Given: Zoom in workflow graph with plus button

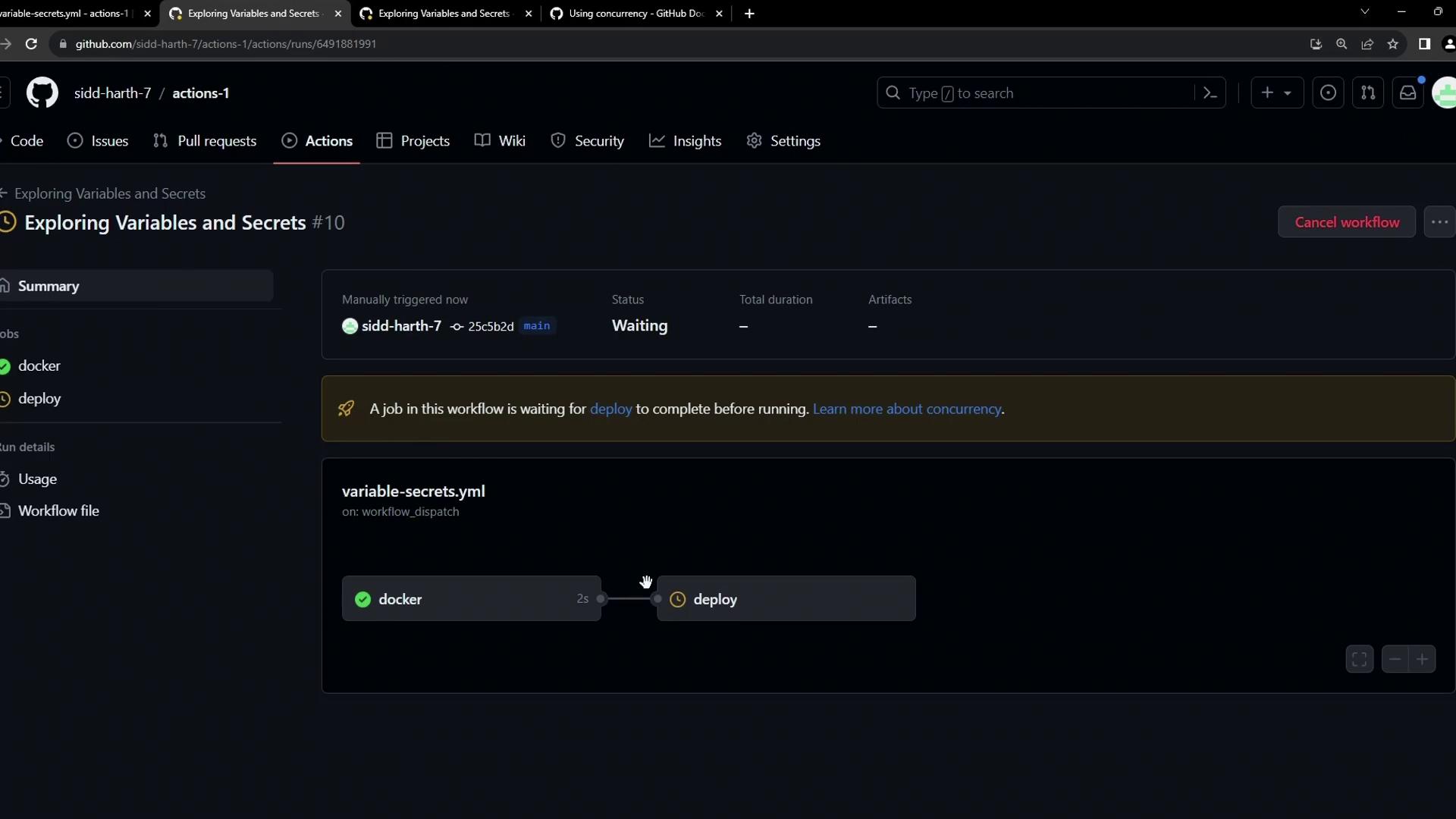Looking at the screenshot, I should click(1423, 659).
